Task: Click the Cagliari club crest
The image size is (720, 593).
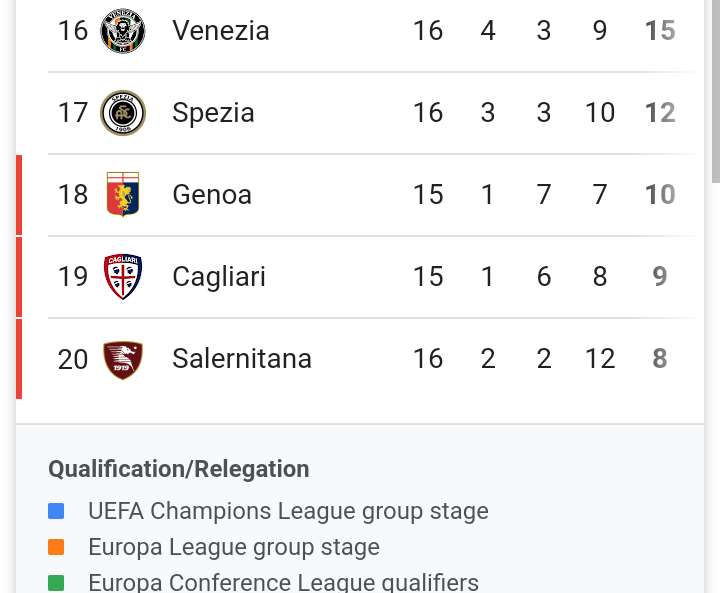Action: click(x=123, y=276)
